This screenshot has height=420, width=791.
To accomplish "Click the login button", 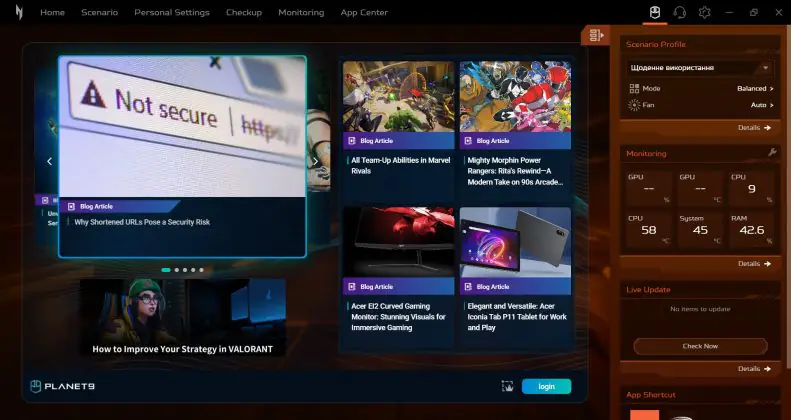I will click(546, 386).
